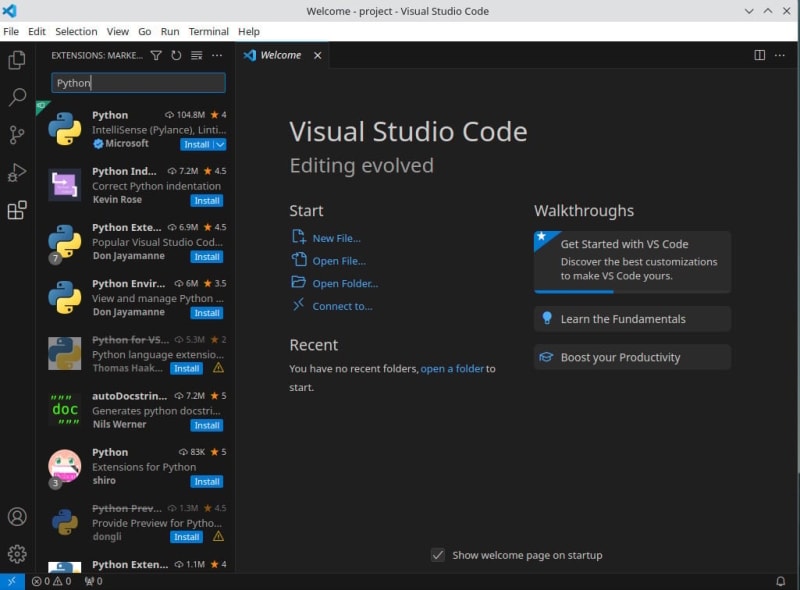Open the Explorer view in activity bar
This screenshot has width=800, height=590.
coord(17,61)
